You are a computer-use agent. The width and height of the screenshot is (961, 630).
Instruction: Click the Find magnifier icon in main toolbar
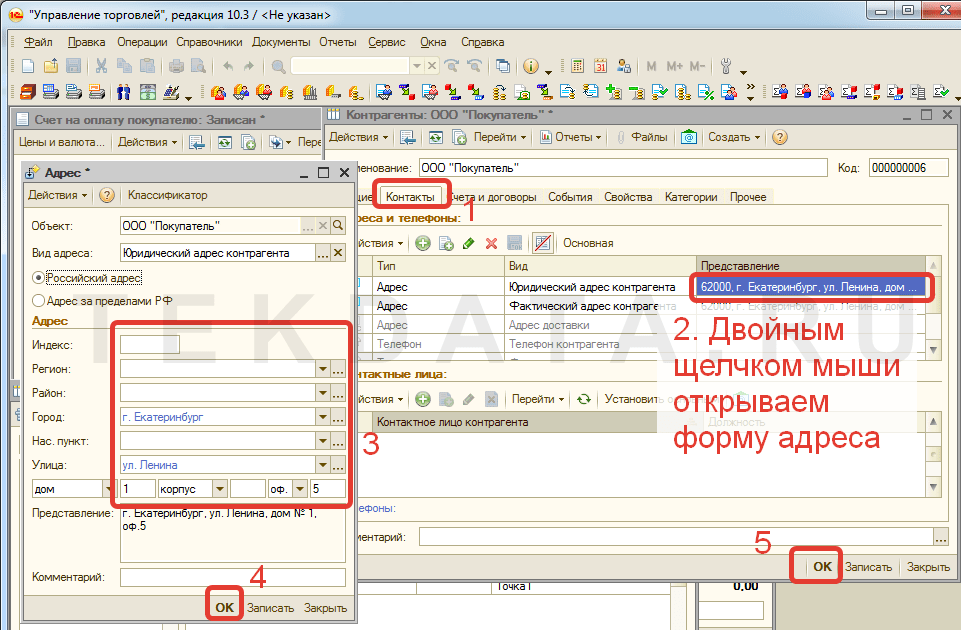[278, 66]
